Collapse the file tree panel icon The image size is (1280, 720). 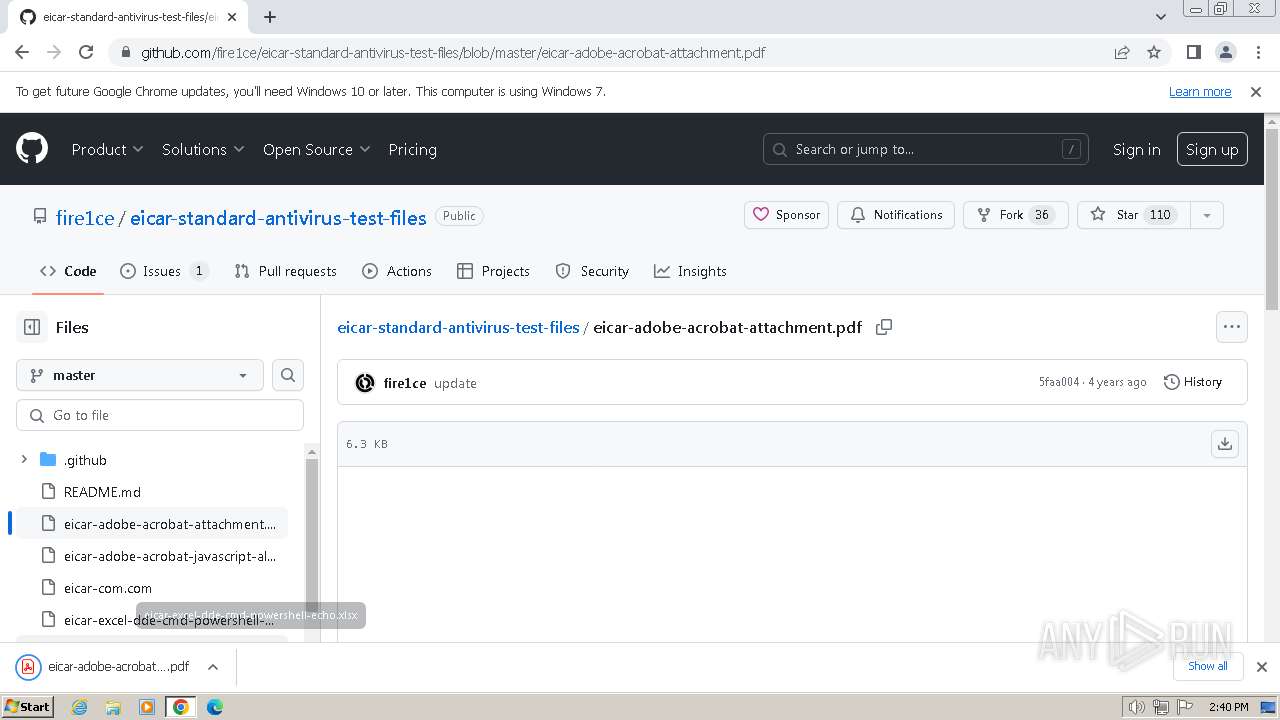32,327
